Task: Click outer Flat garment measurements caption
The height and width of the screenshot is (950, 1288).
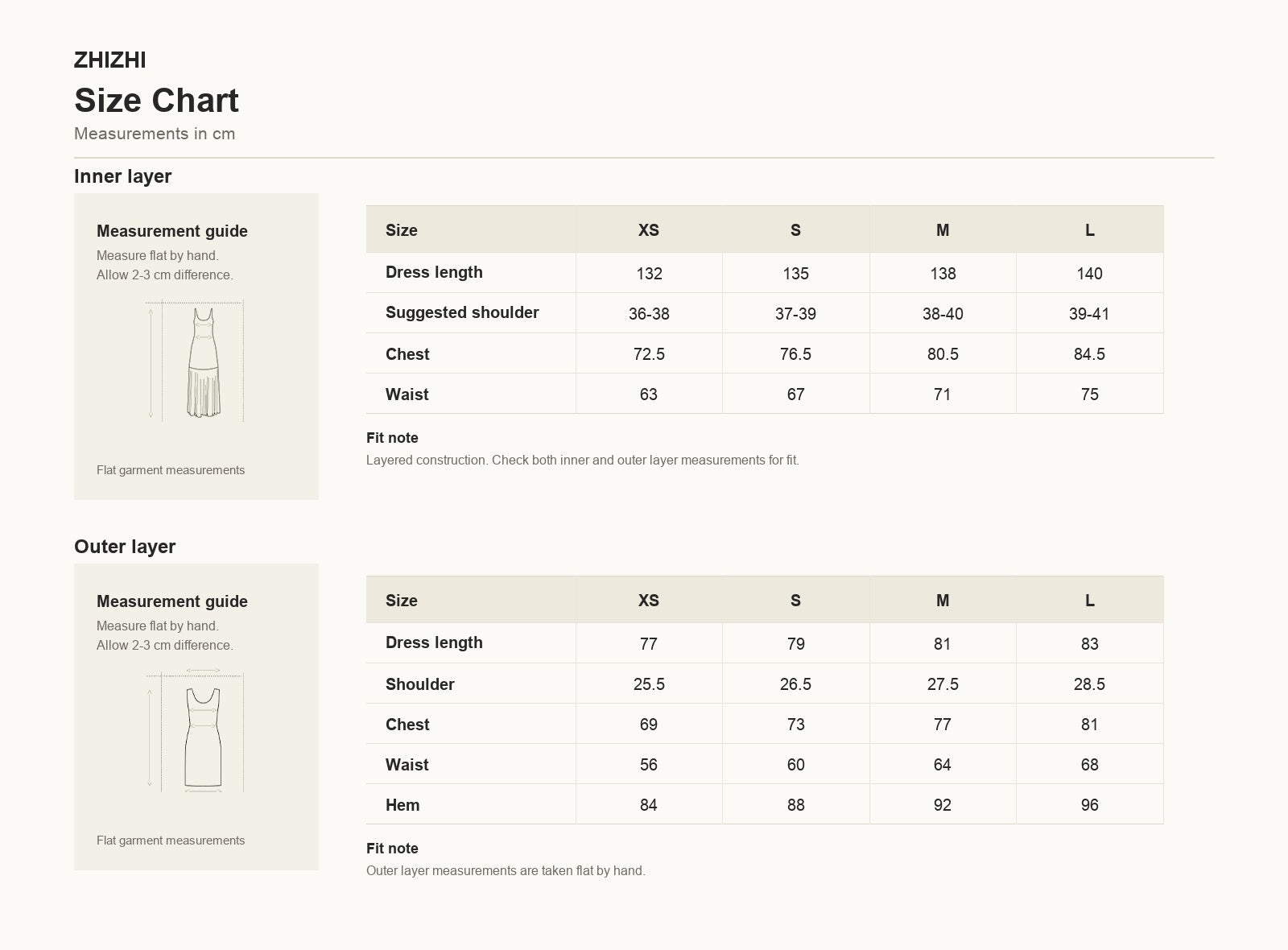Action: pos(171,841)
